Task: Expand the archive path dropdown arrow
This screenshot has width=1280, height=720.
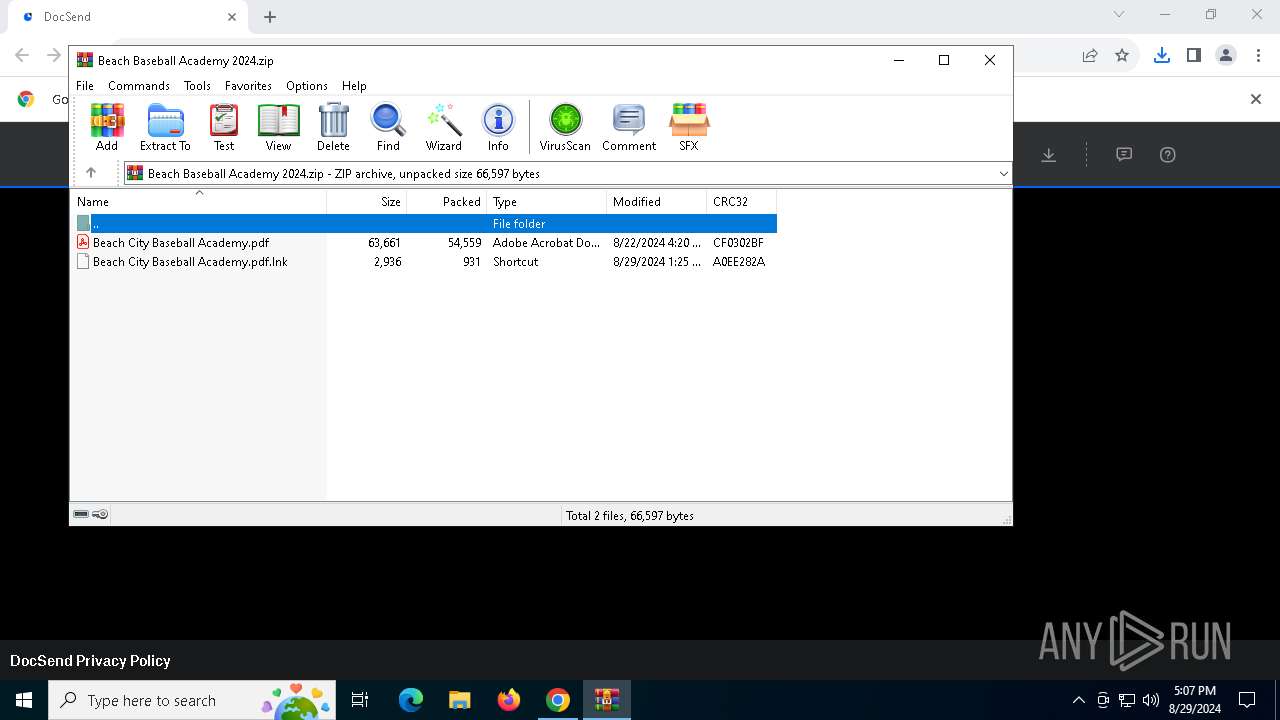Action: (x=1003, y=174)
